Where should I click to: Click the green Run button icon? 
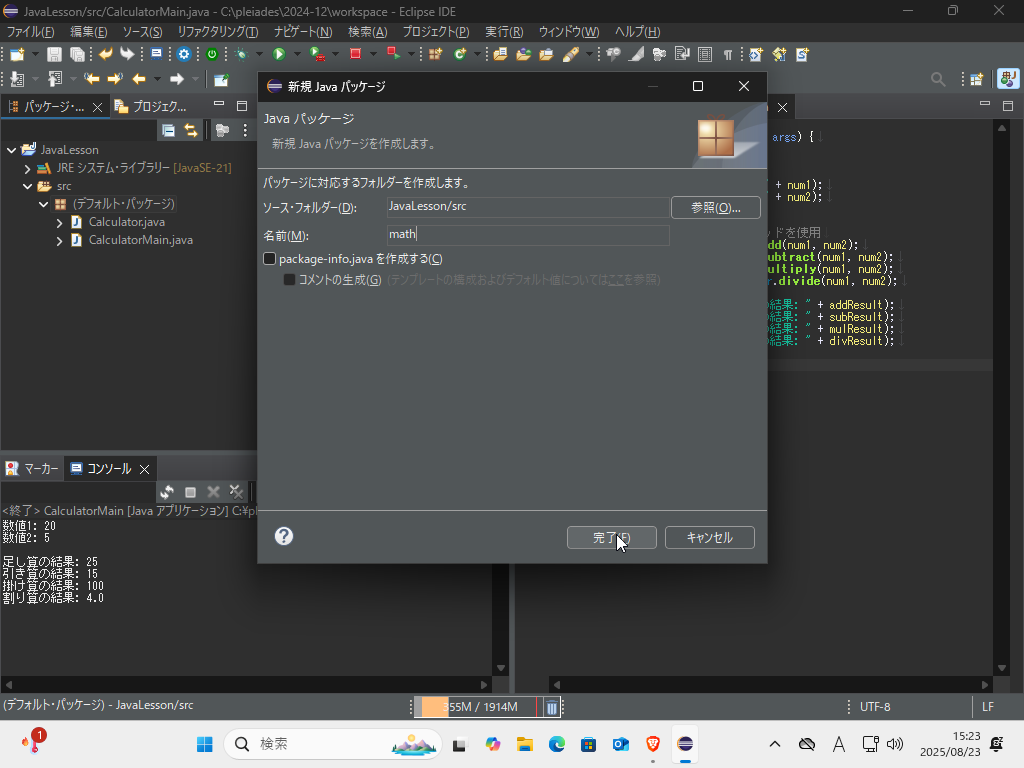pos(279,55)
